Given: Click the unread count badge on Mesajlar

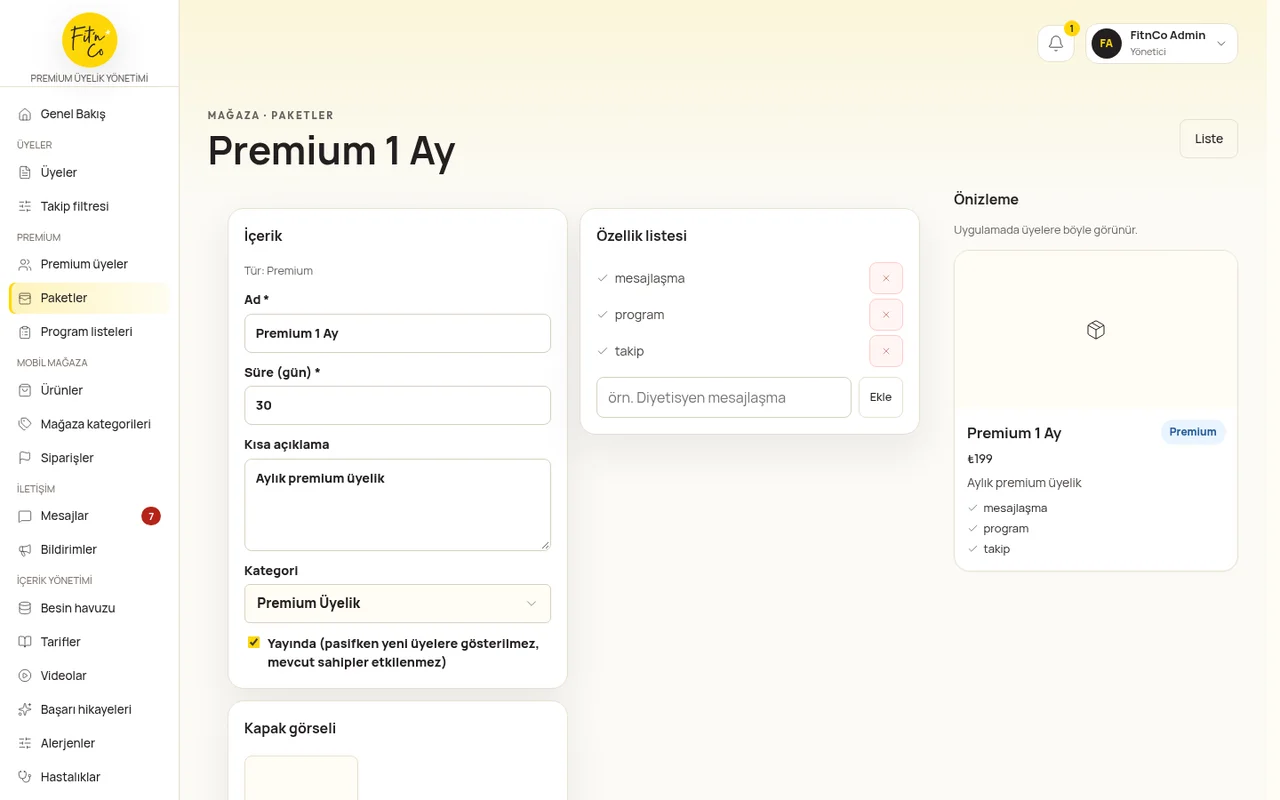Looking at the screenshot, I should (x=151, y=516).
